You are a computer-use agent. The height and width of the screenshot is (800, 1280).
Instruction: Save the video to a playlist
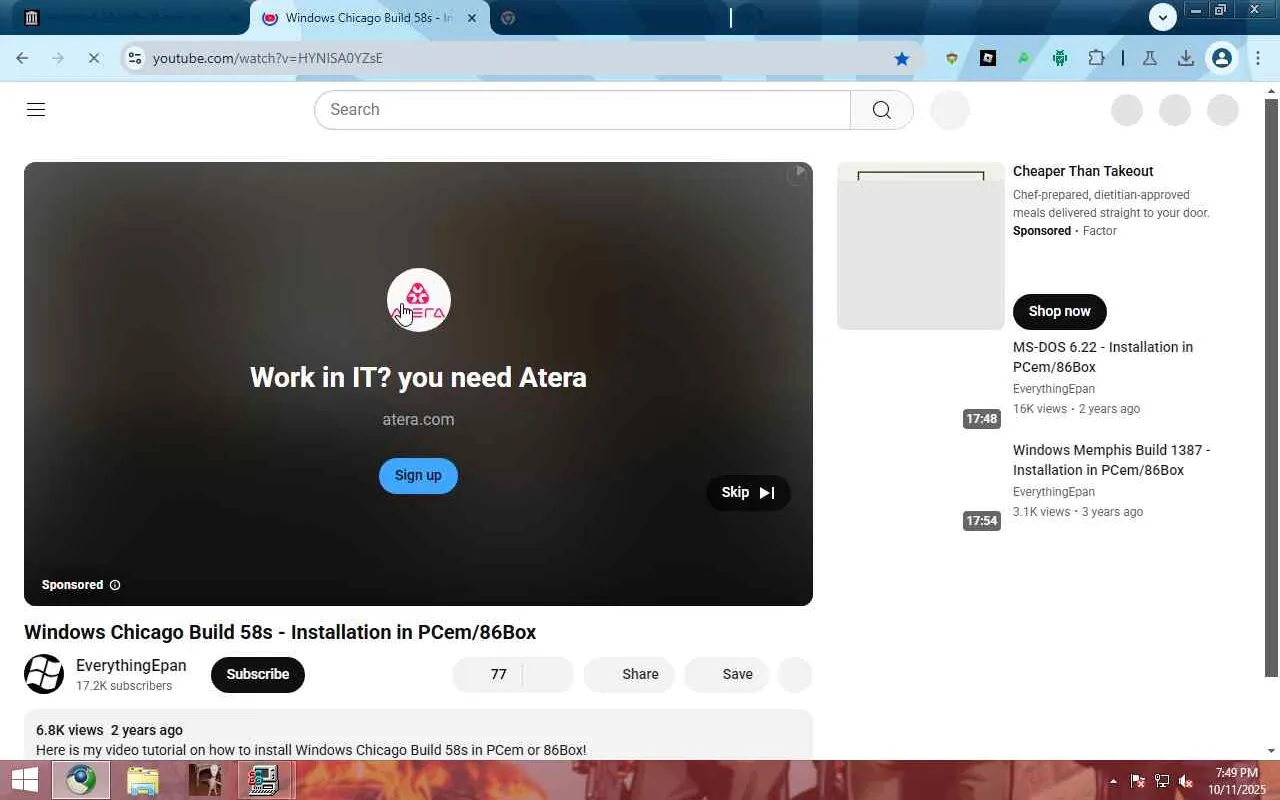[x=726, y=675]
